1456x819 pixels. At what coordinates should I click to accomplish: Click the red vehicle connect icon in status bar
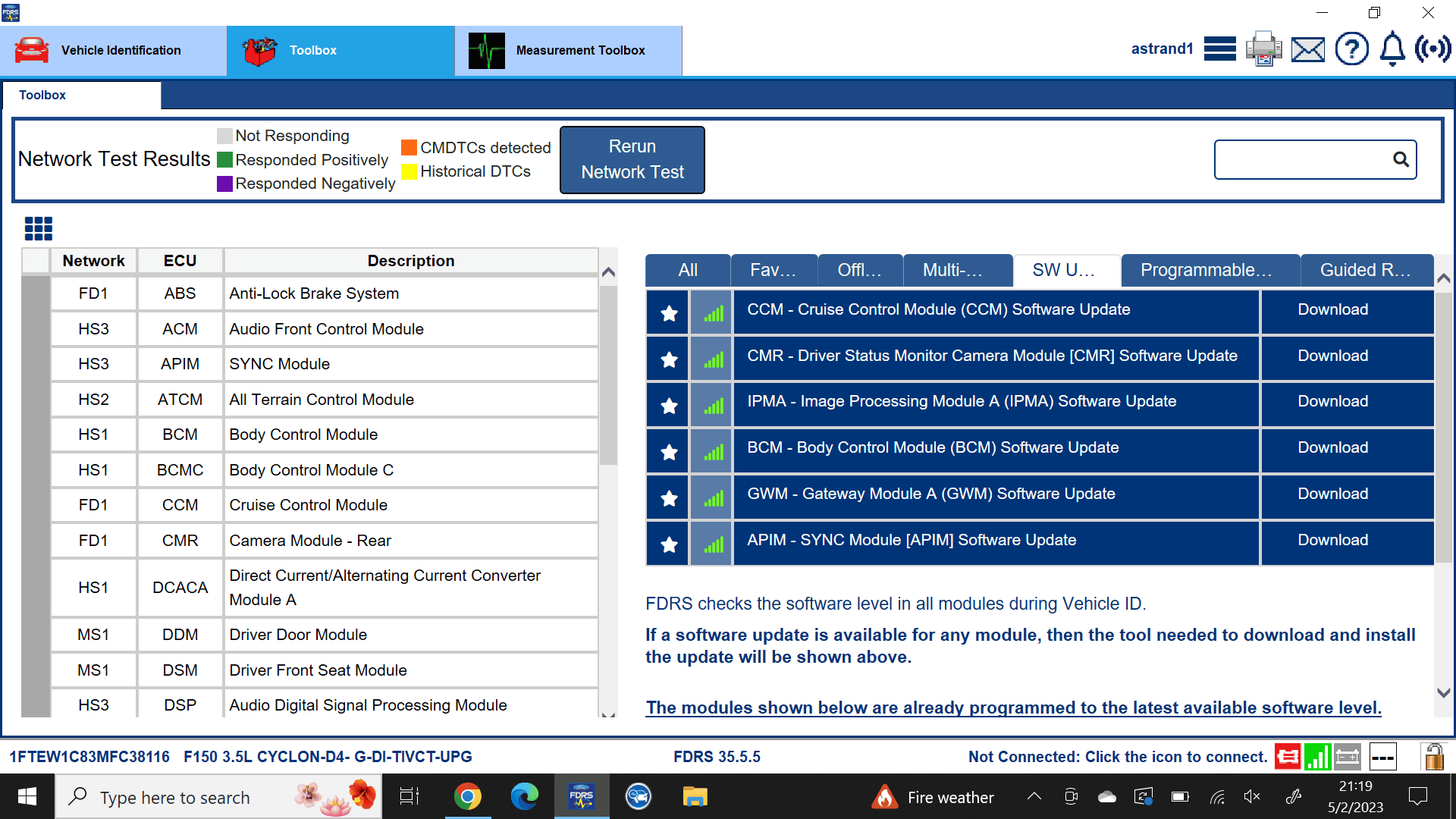point(1287,757)
